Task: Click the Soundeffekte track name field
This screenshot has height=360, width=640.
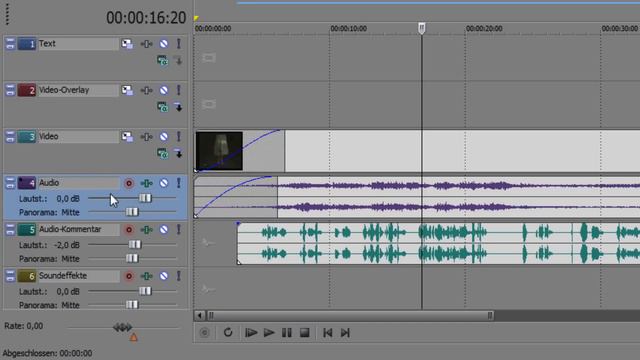Action: pos(78,276)
